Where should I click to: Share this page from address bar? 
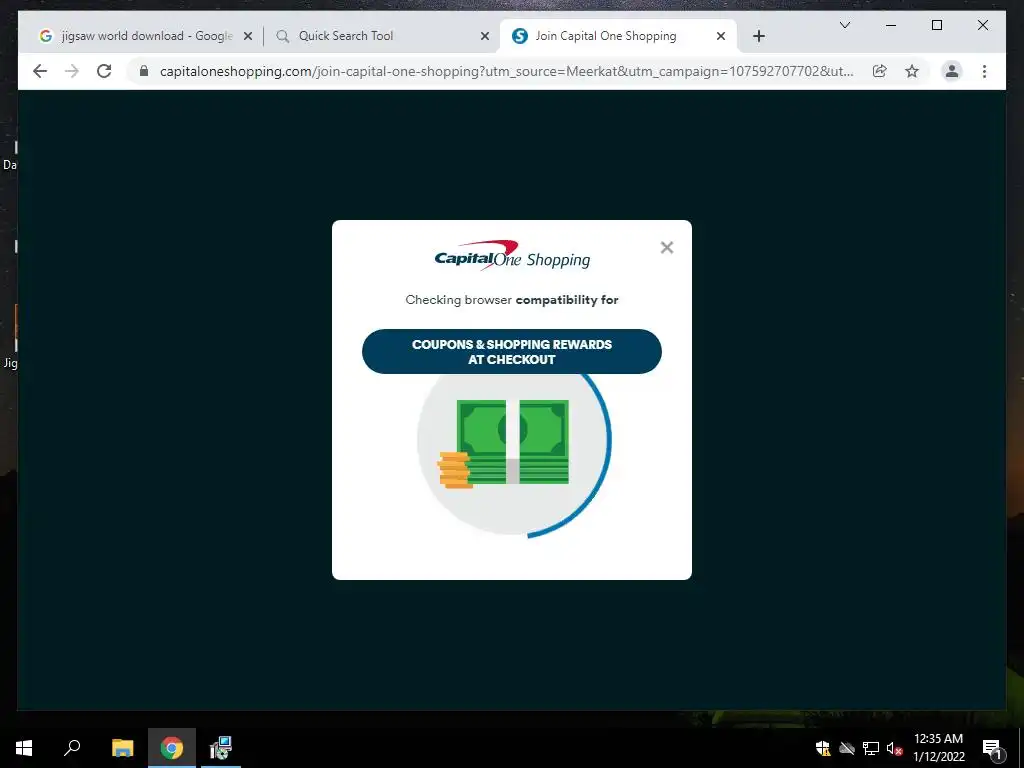880,71
